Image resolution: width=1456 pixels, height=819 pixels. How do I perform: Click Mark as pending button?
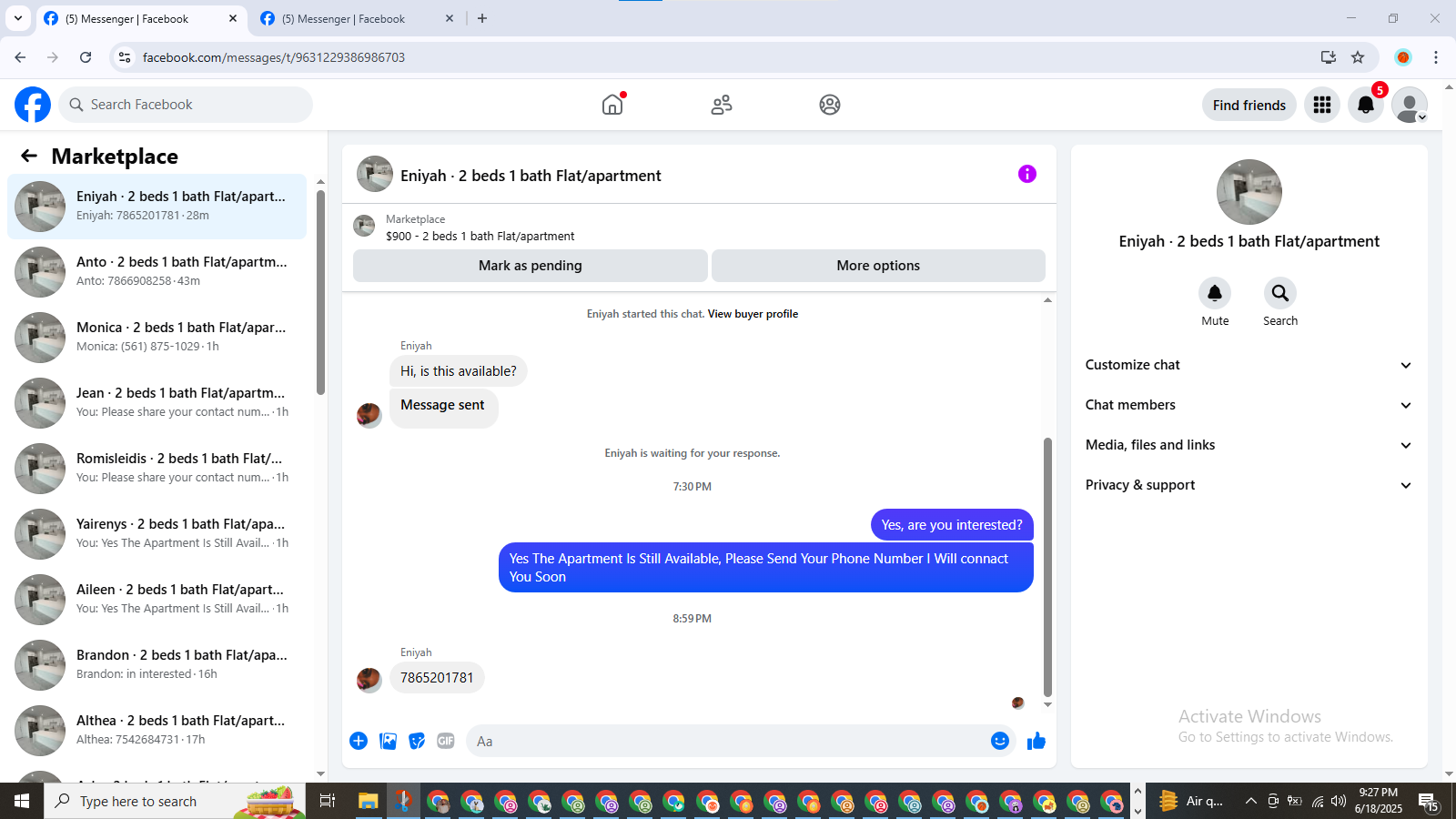[x=531, y=266]
